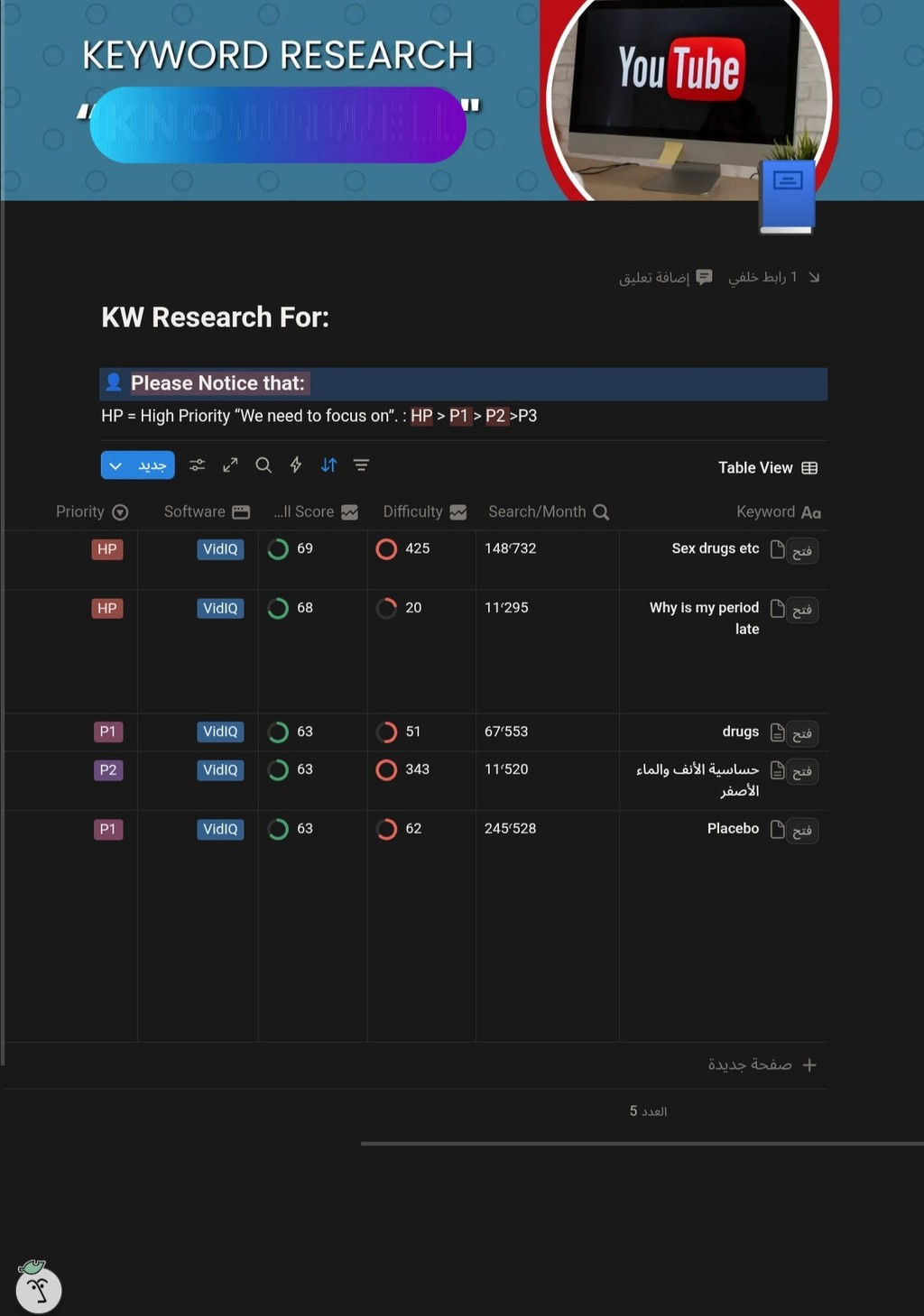Open the database properties settings icon
This screenshot has height=1316, width=924.
coord(198,465)
